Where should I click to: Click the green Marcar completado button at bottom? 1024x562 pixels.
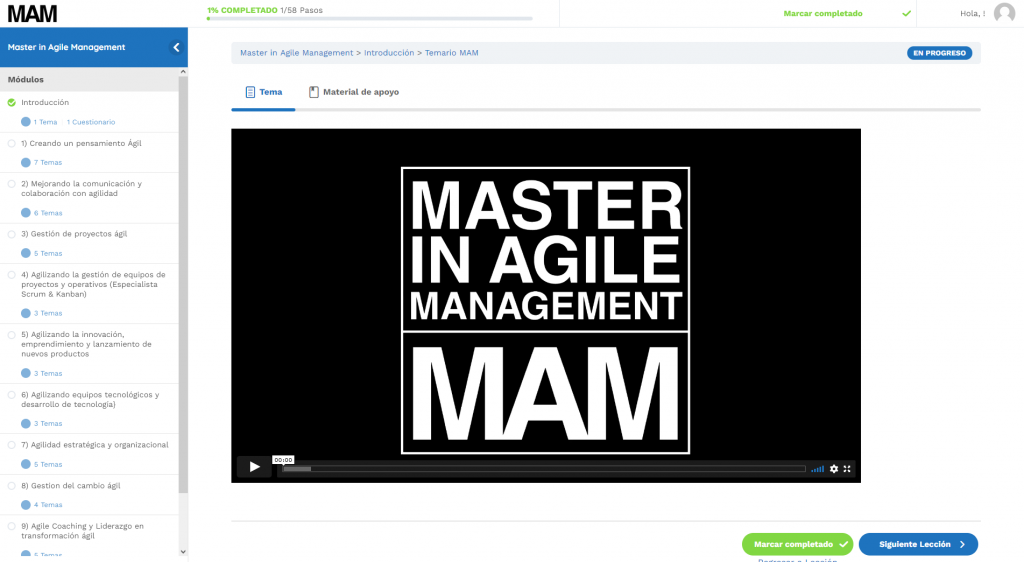pos(797,544)
